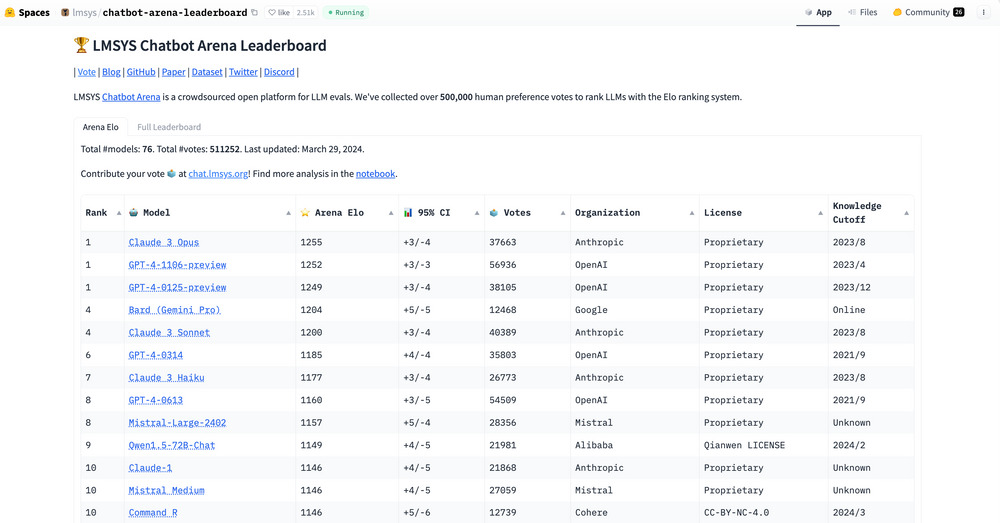Sort by Rank column arrow
This screenshot has height=523, width=1000.
point(119,213)
